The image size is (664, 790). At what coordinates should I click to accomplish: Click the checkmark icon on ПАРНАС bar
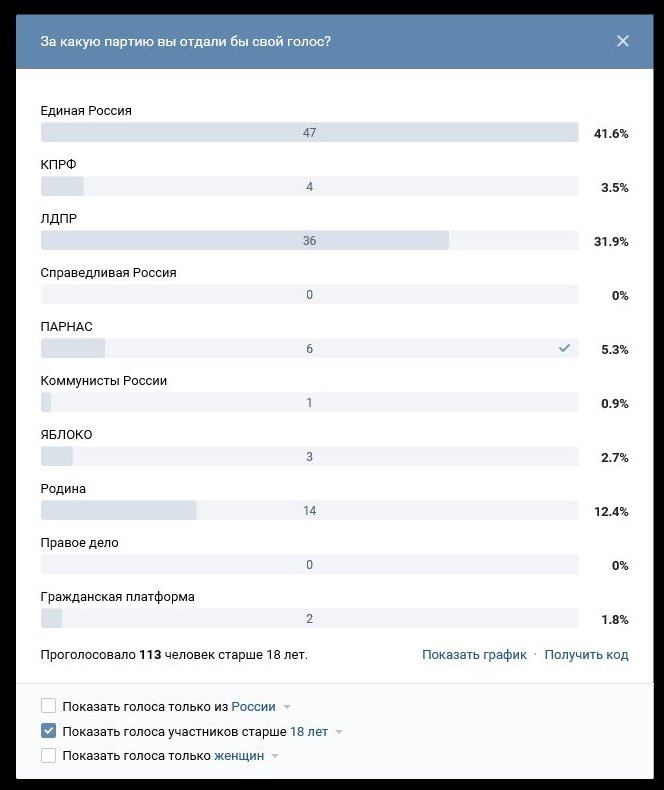tap(564, 348)
